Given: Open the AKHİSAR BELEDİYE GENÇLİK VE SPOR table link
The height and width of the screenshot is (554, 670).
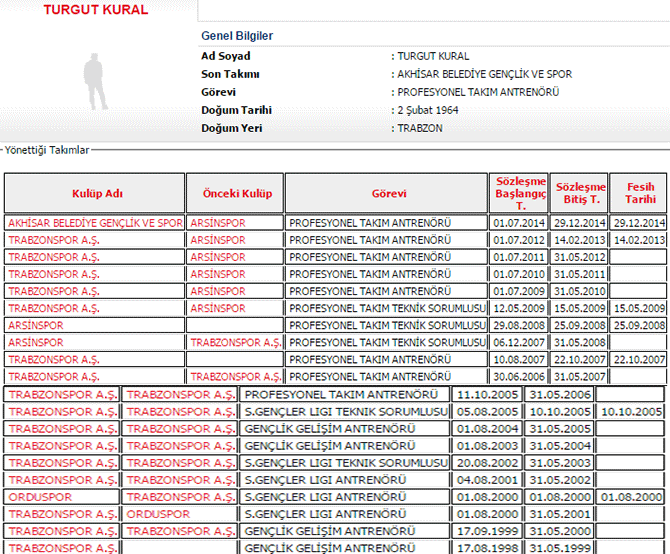Looking at the screenshot, I should (x=96, y=223).
